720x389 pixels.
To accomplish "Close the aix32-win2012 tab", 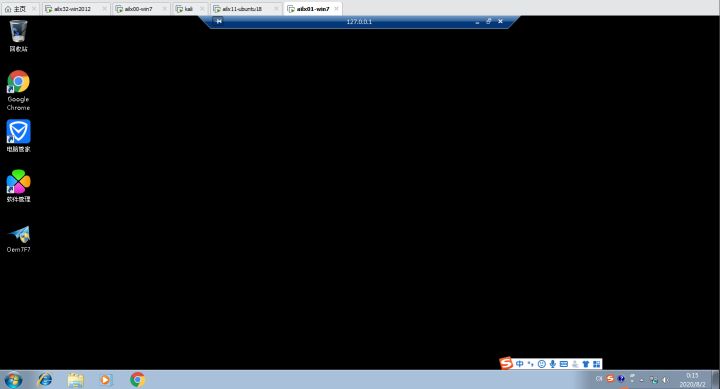I will point(105,9).
